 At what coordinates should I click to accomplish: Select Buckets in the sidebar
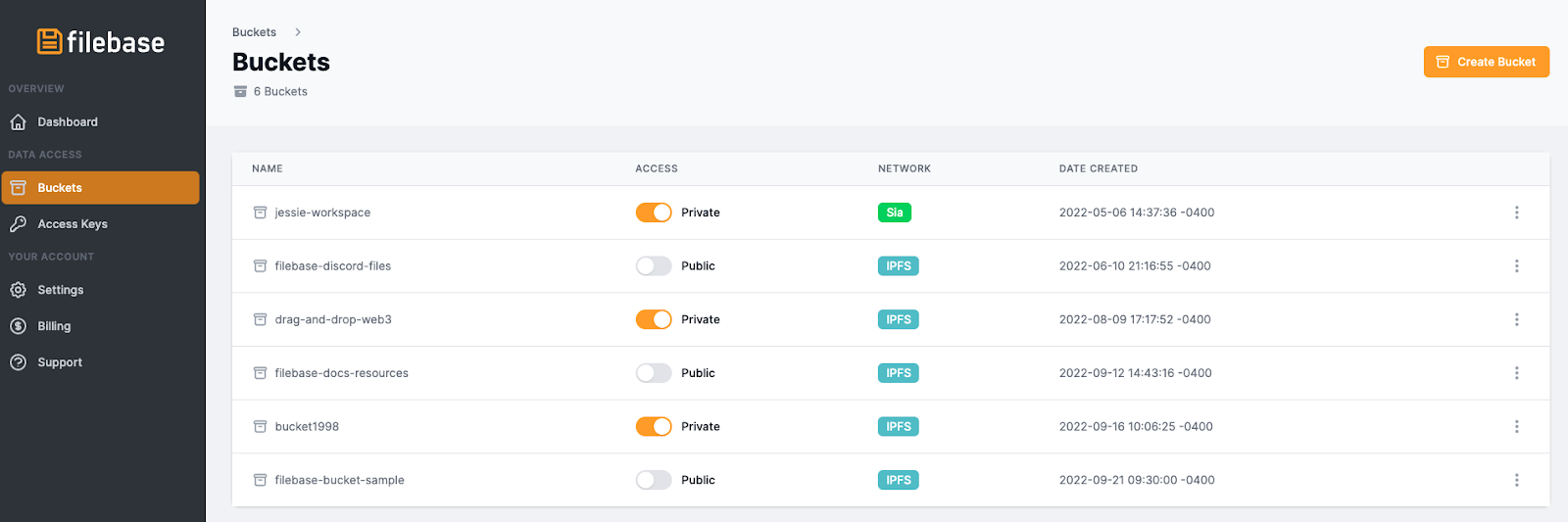click(100, 188)
